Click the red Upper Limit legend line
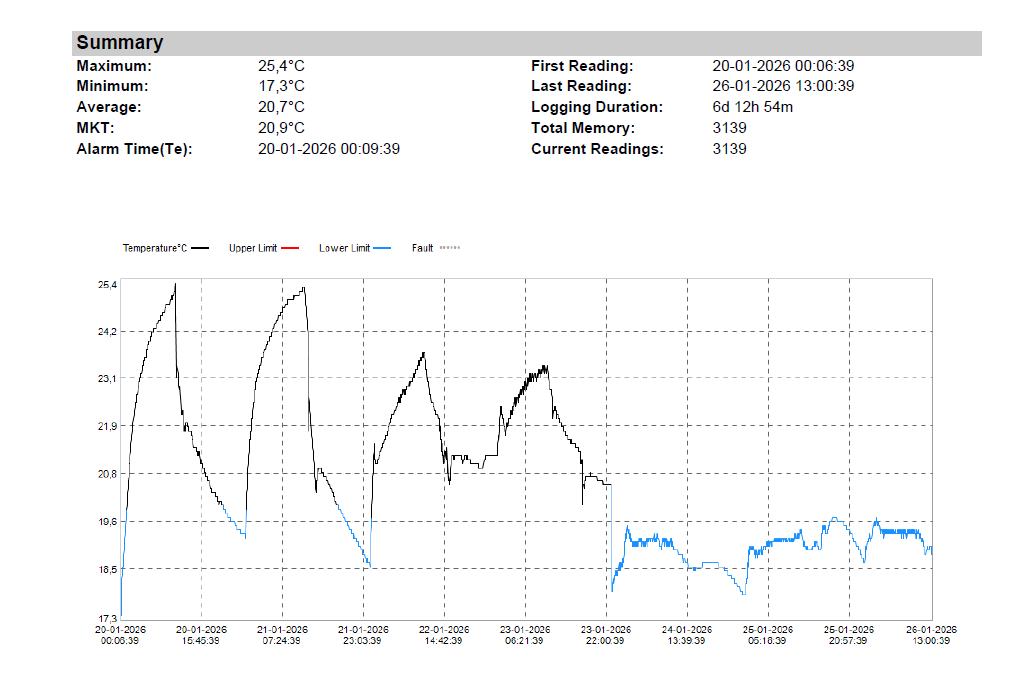Viewport: 1024px width, 692px height. click(x=291, y=248)
